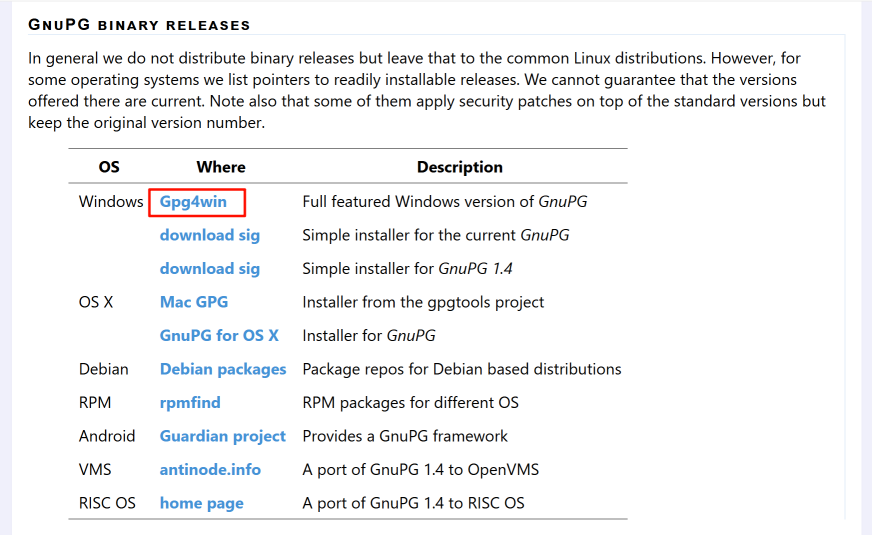The width and height of the screenshot is (872, 535).
Task: Click the GnuPG binary releases heading
Action: point(139,24)
